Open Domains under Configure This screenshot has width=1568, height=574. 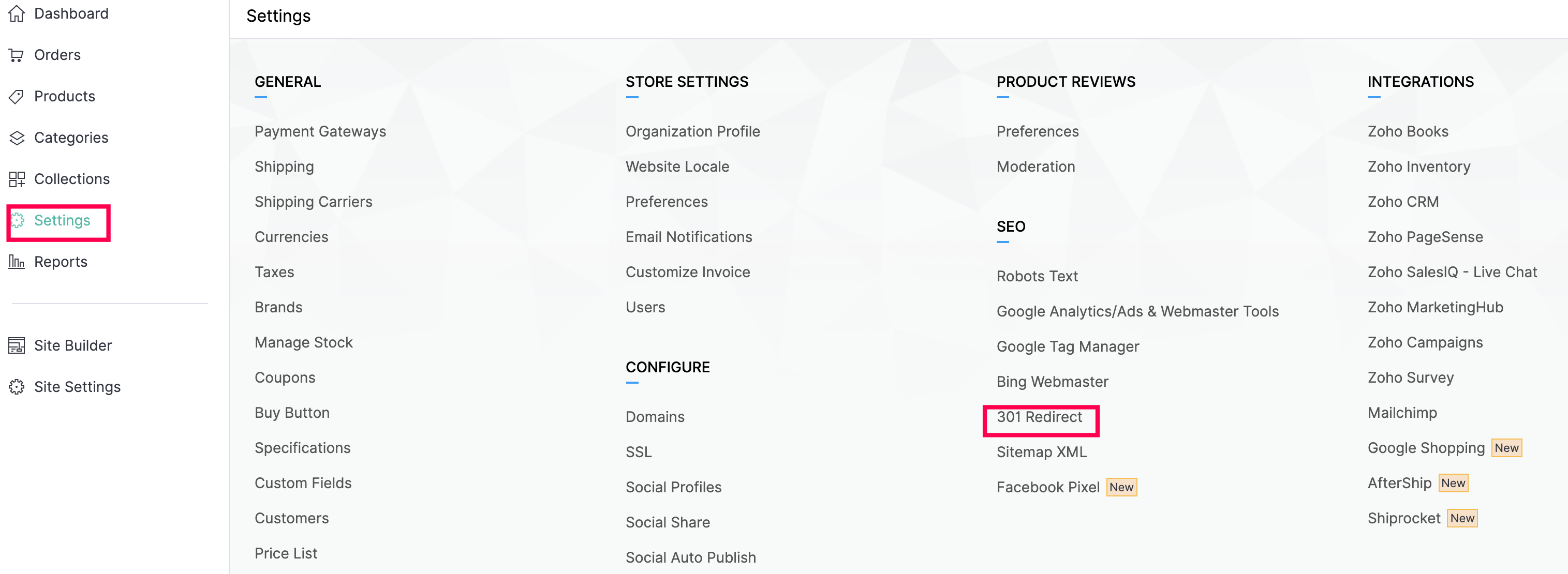pos(654,417)
